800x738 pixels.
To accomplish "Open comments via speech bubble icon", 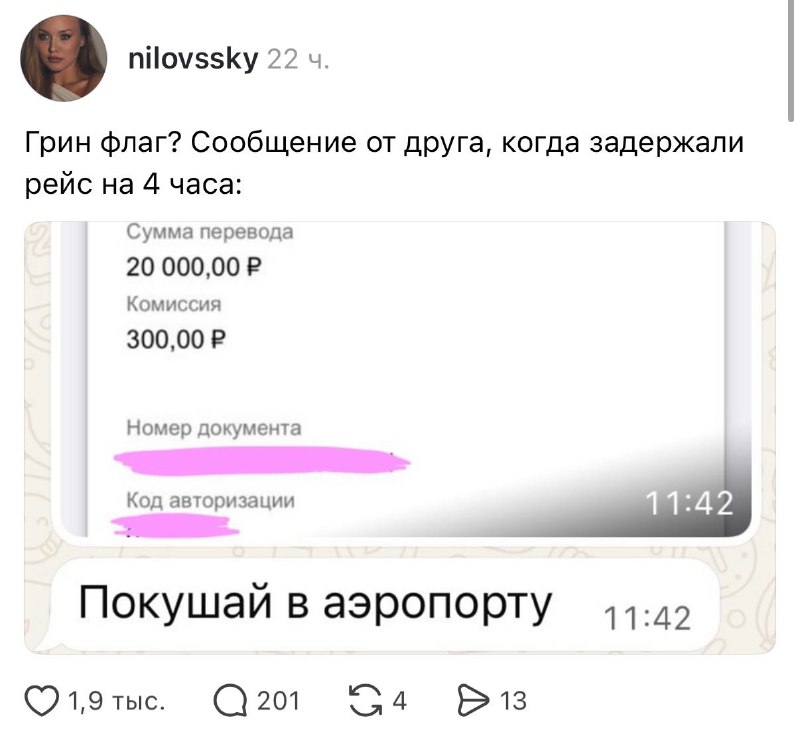I will (x=230, y=701).
